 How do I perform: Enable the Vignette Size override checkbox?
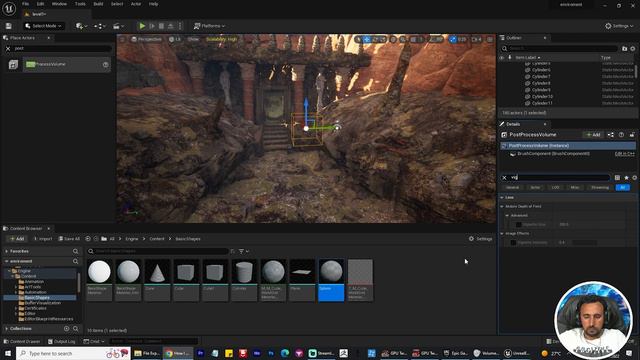[x=518, y=224]
